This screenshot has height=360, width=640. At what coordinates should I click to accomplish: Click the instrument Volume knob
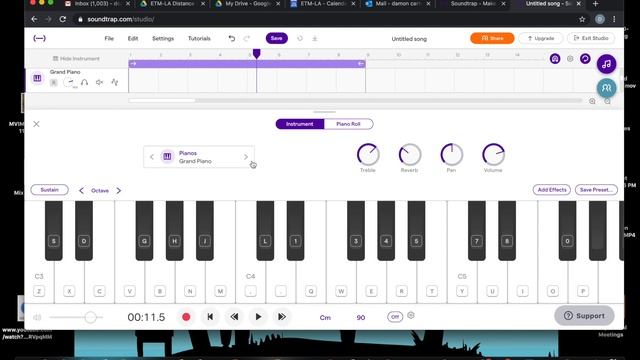click(493, 155)
